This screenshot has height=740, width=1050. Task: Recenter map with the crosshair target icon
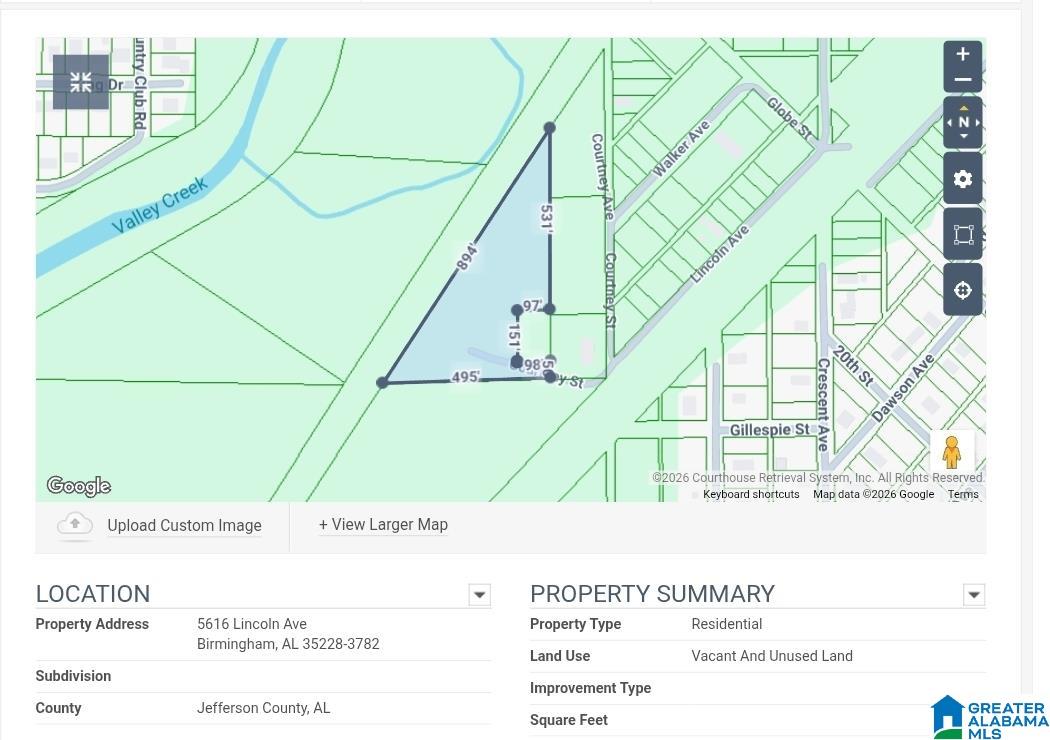(962, 290)
